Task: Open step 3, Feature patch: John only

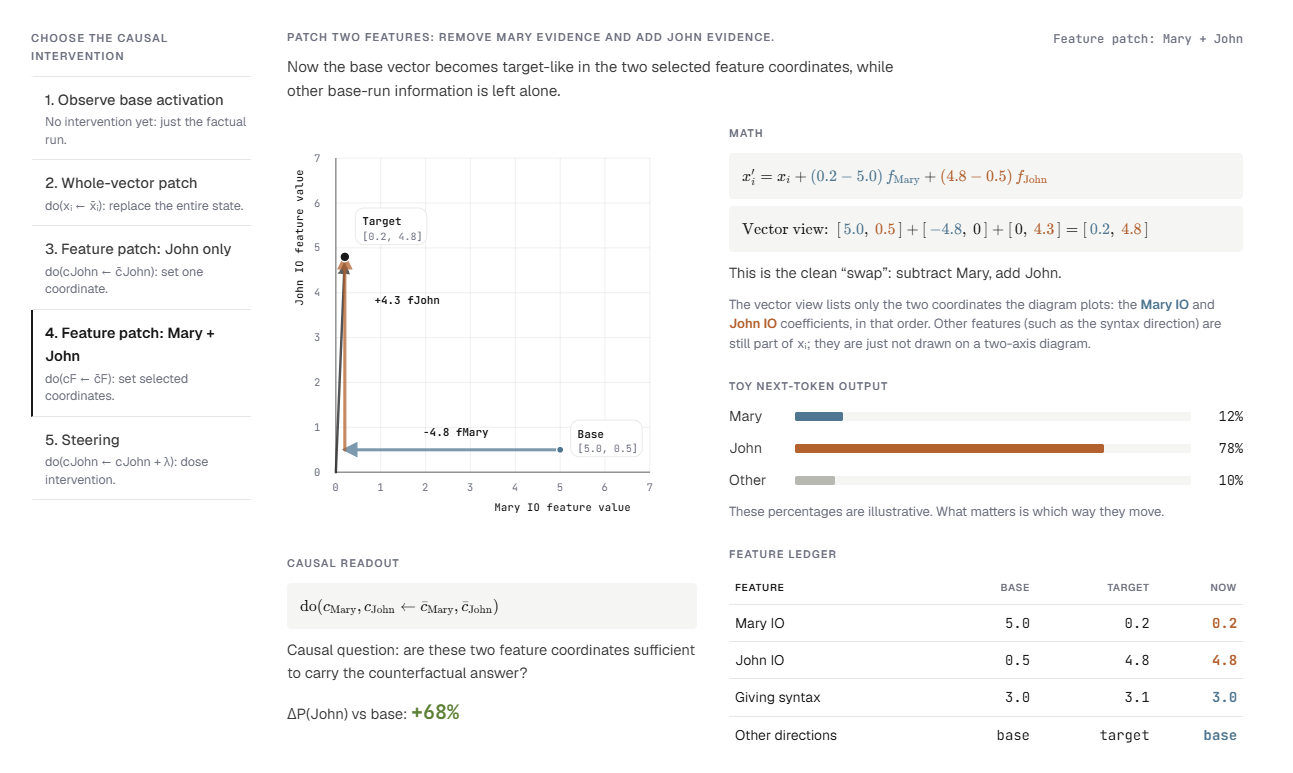Action: click(141, 268)
